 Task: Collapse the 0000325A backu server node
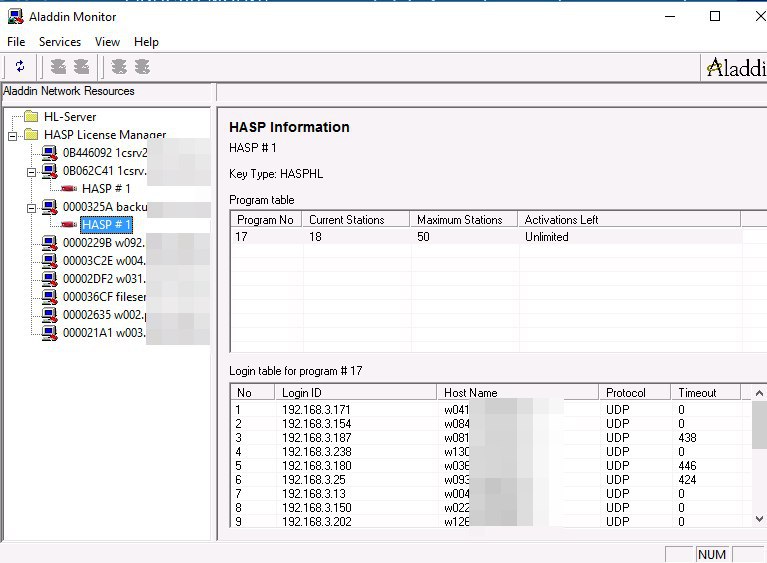click(x=31, y=208)
